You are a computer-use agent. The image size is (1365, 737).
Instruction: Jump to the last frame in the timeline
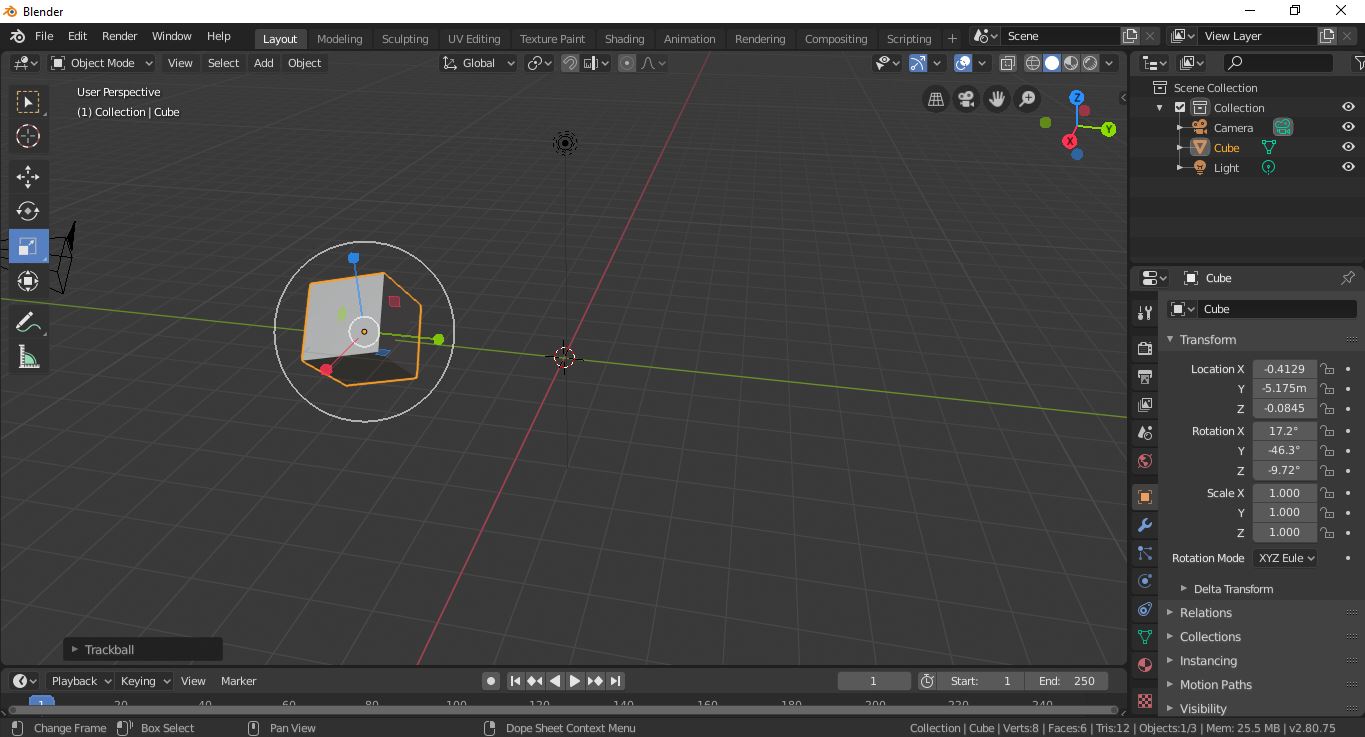click(x=615, y=681)
